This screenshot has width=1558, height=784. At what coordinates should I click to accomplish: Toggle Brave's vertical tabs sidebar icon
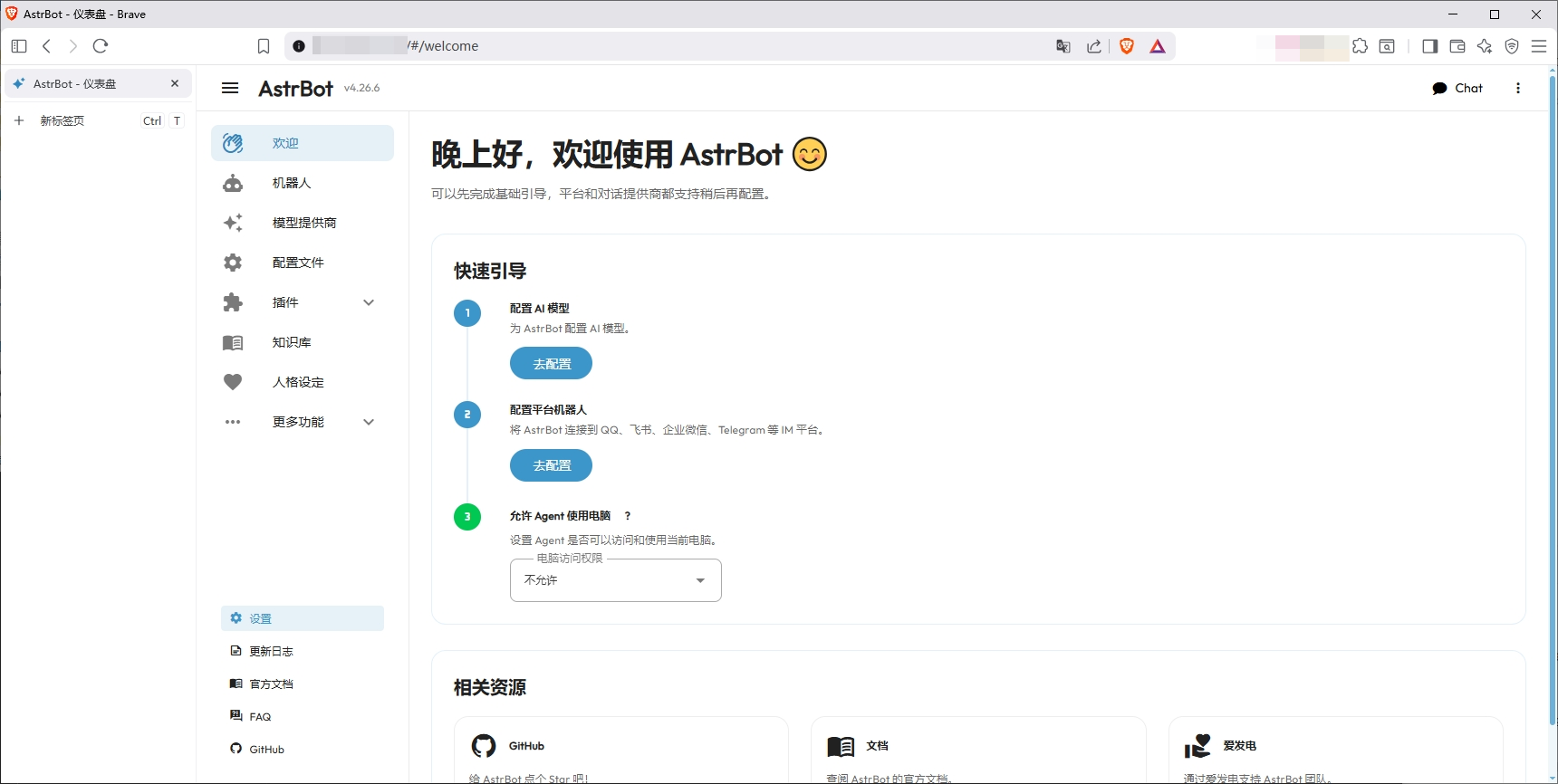click(x=19, y=46)
